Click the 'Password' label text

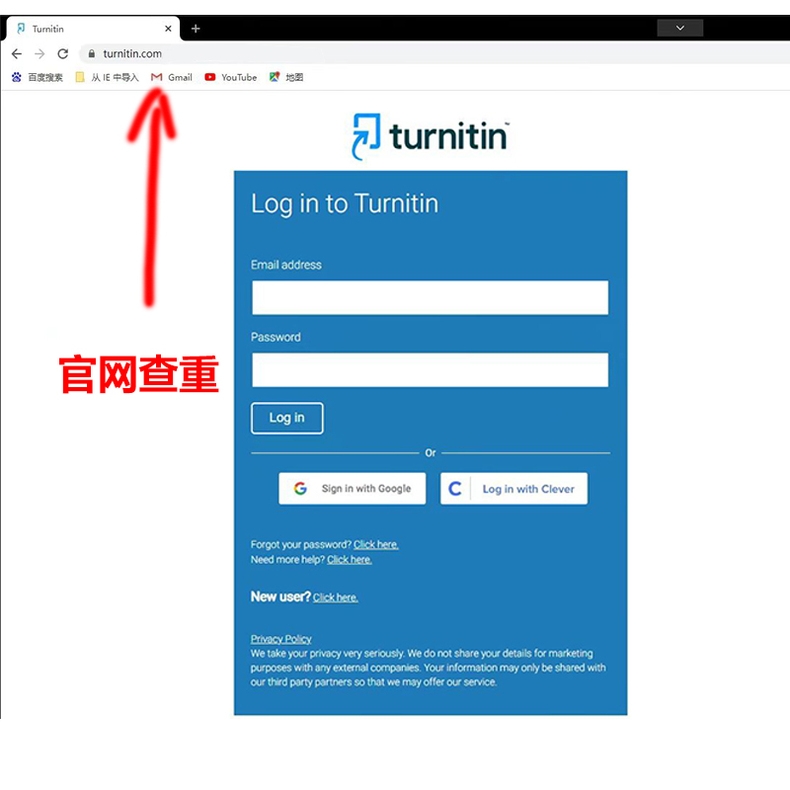(276, 338)
